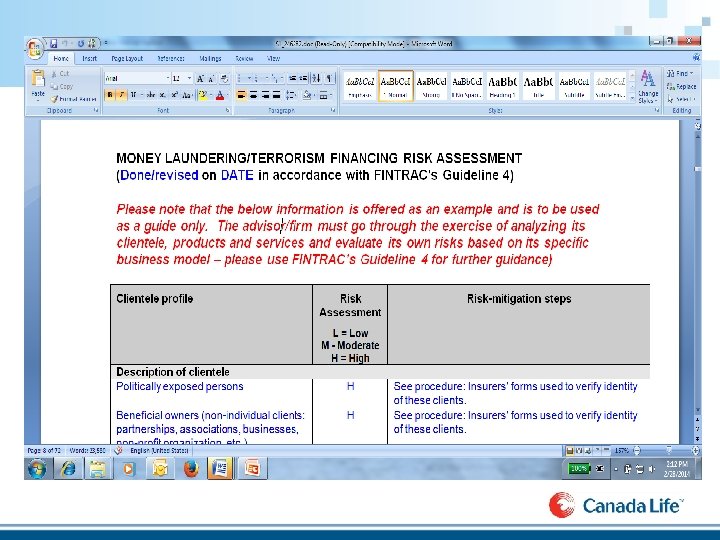Viewport: 720px width, 540px height.
Task: Click the Windows Start orb
Action: click(x=37, y=469)
